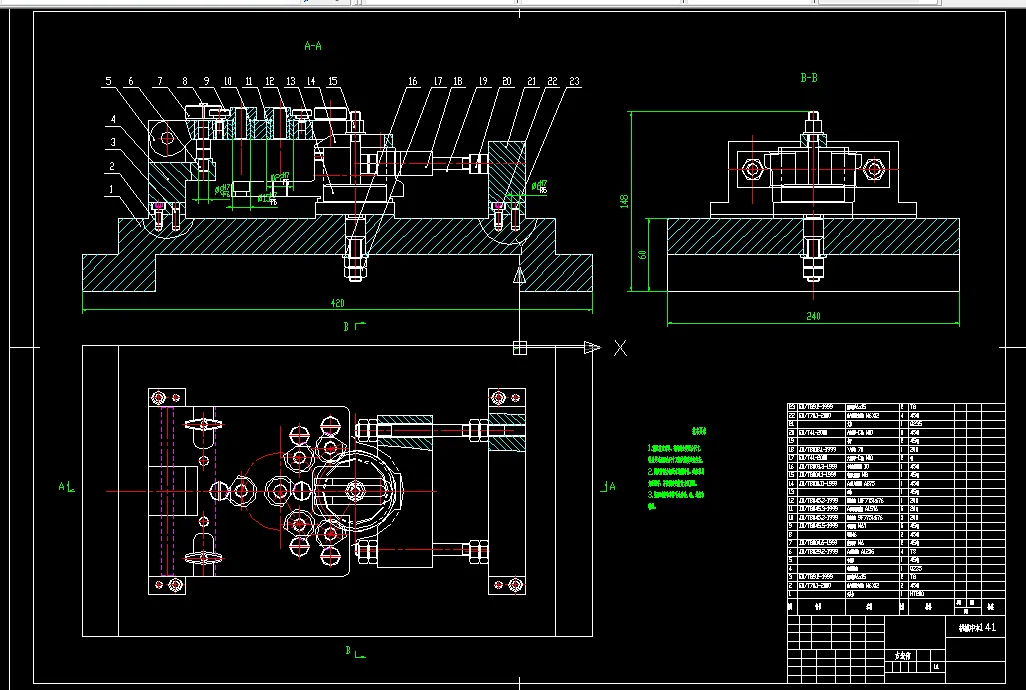1026x690 pixels.
Task: Select part balloon number 14
Action: pyautogui.click(x=311, y=81)
